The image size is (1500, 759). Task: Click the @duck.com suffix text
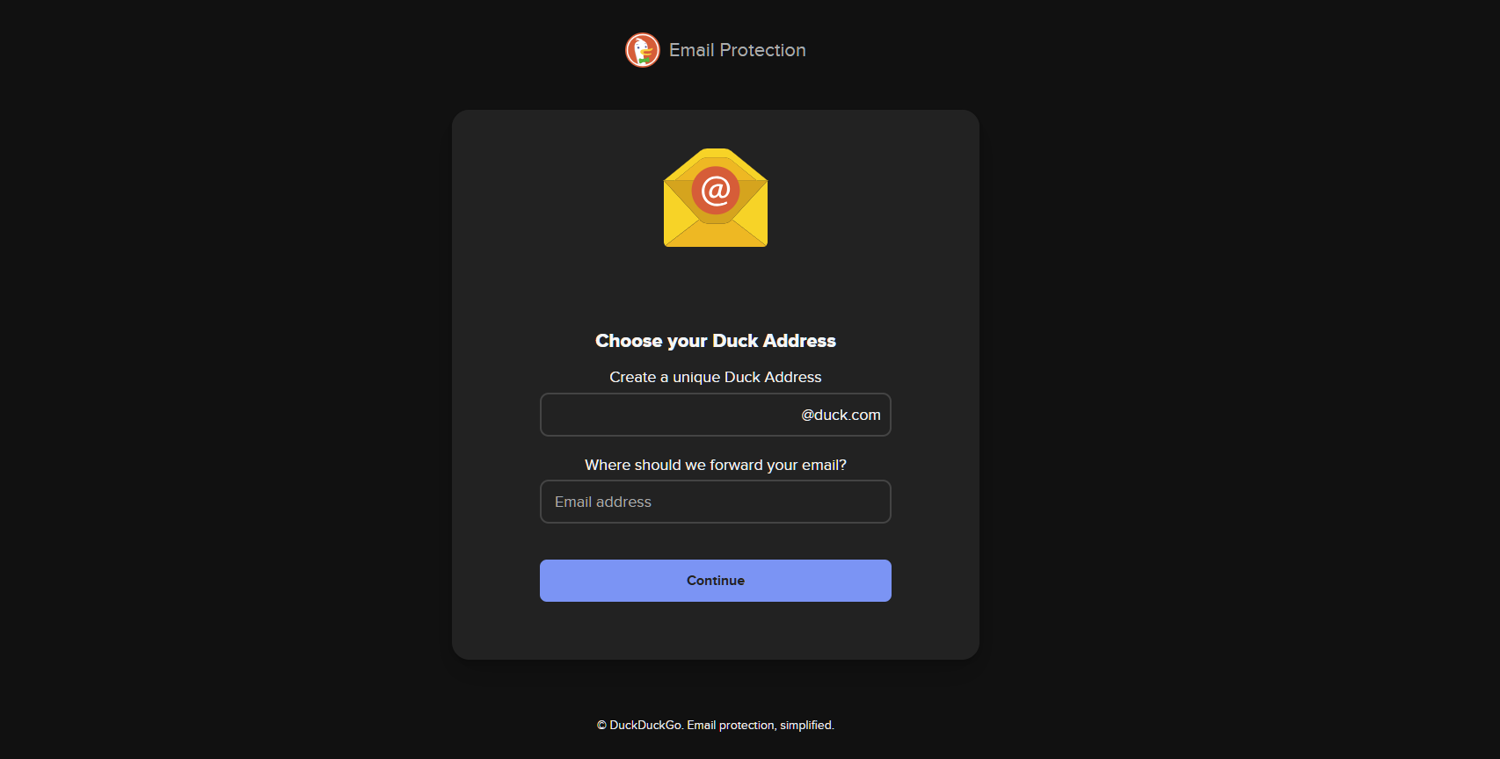841,415
